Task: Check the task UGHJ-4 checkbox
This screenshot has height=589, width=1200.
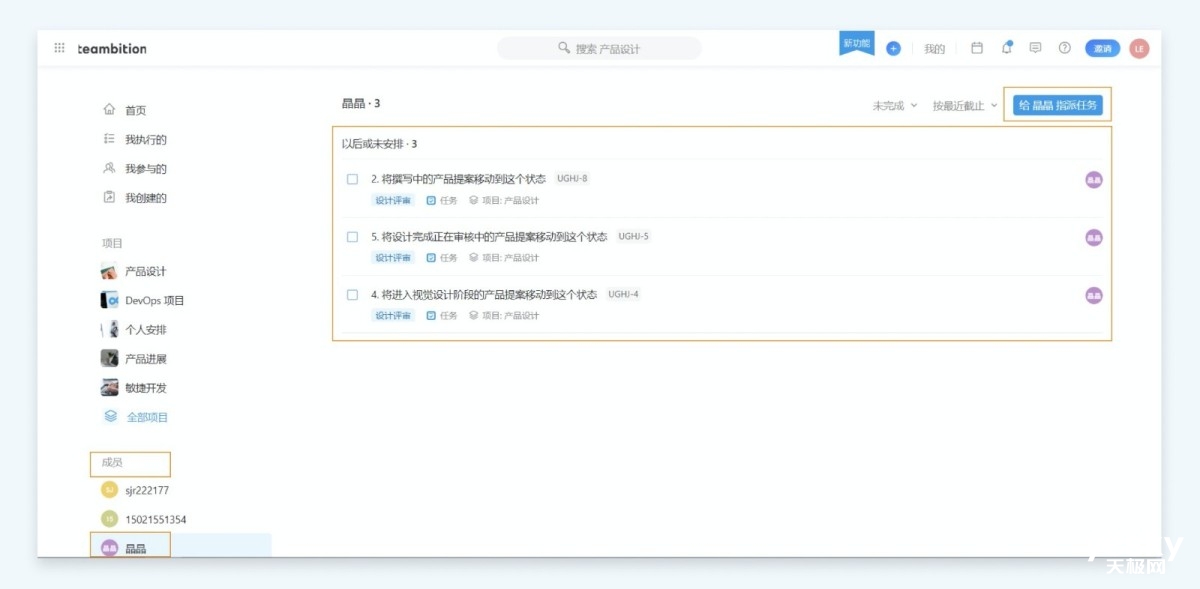Action: tap(352, 295)
